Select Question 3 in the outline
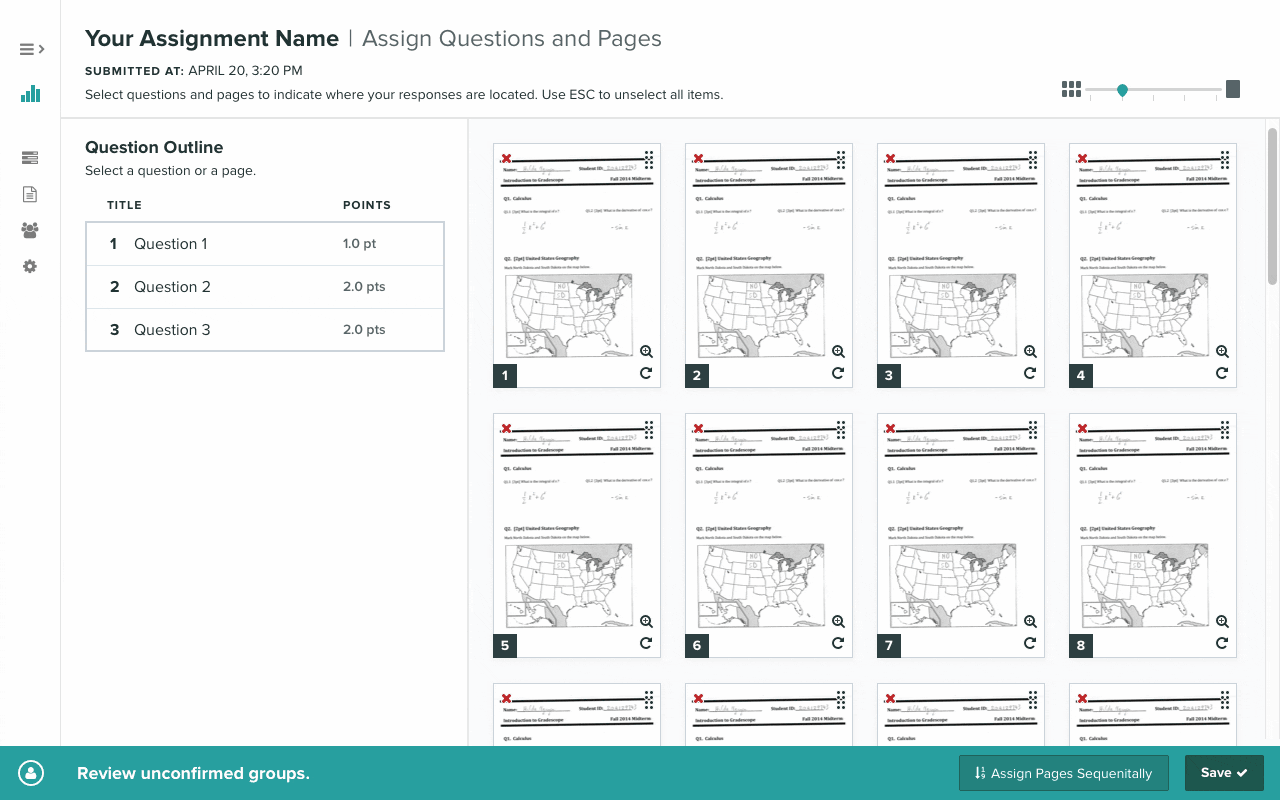 coord(265,330)
